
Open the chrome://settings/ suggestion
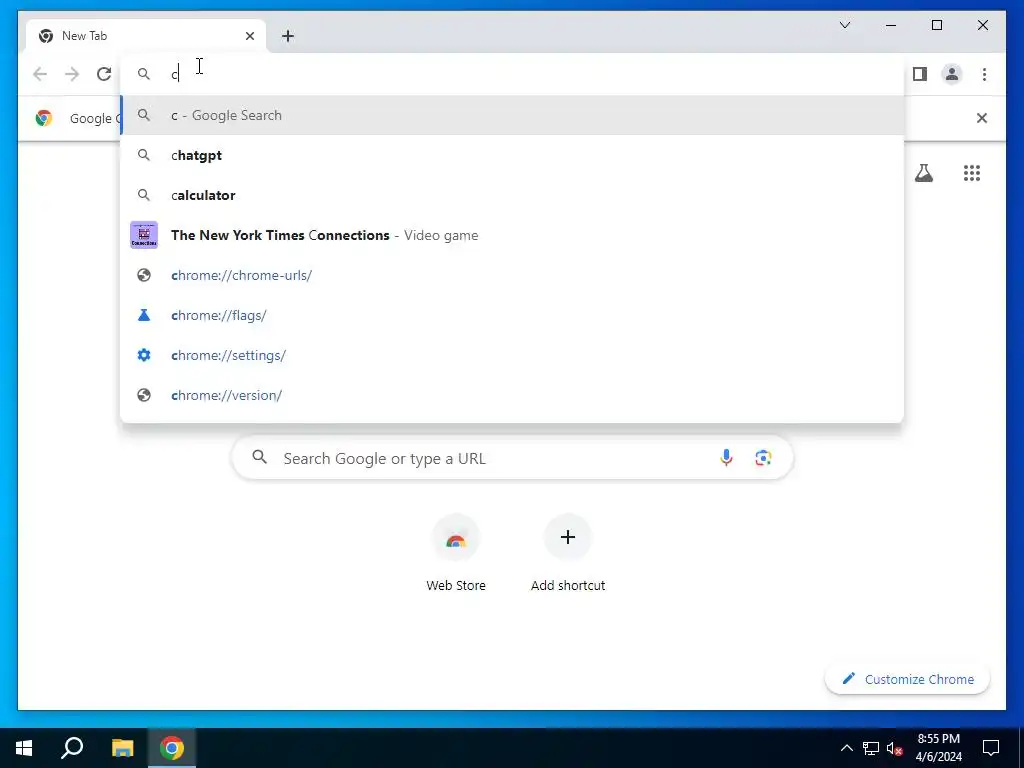(513, 355)
